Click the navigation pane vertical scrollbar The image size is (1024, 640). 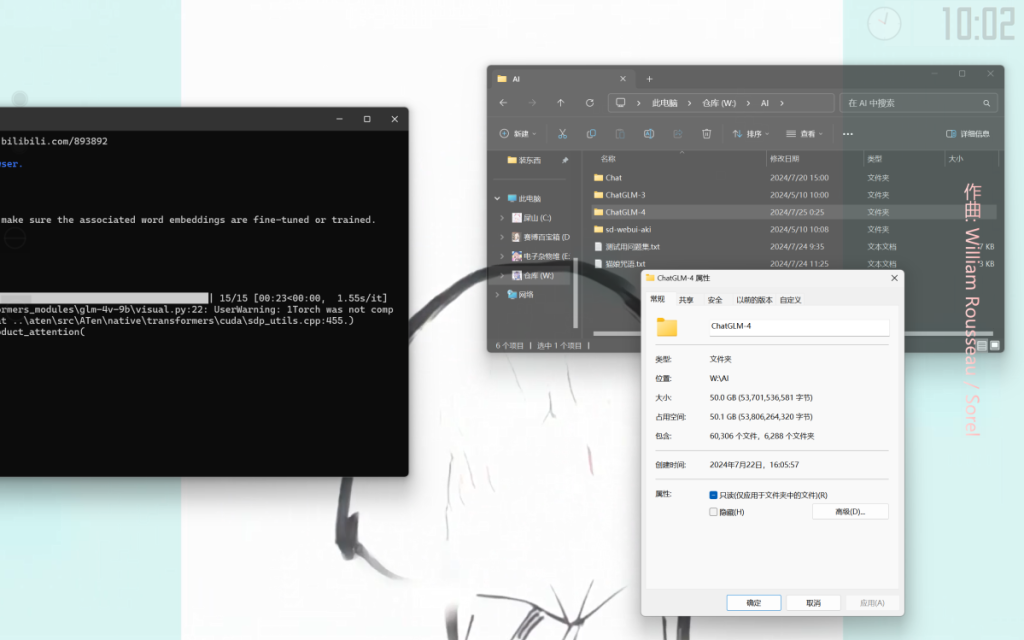coord(575,290)
